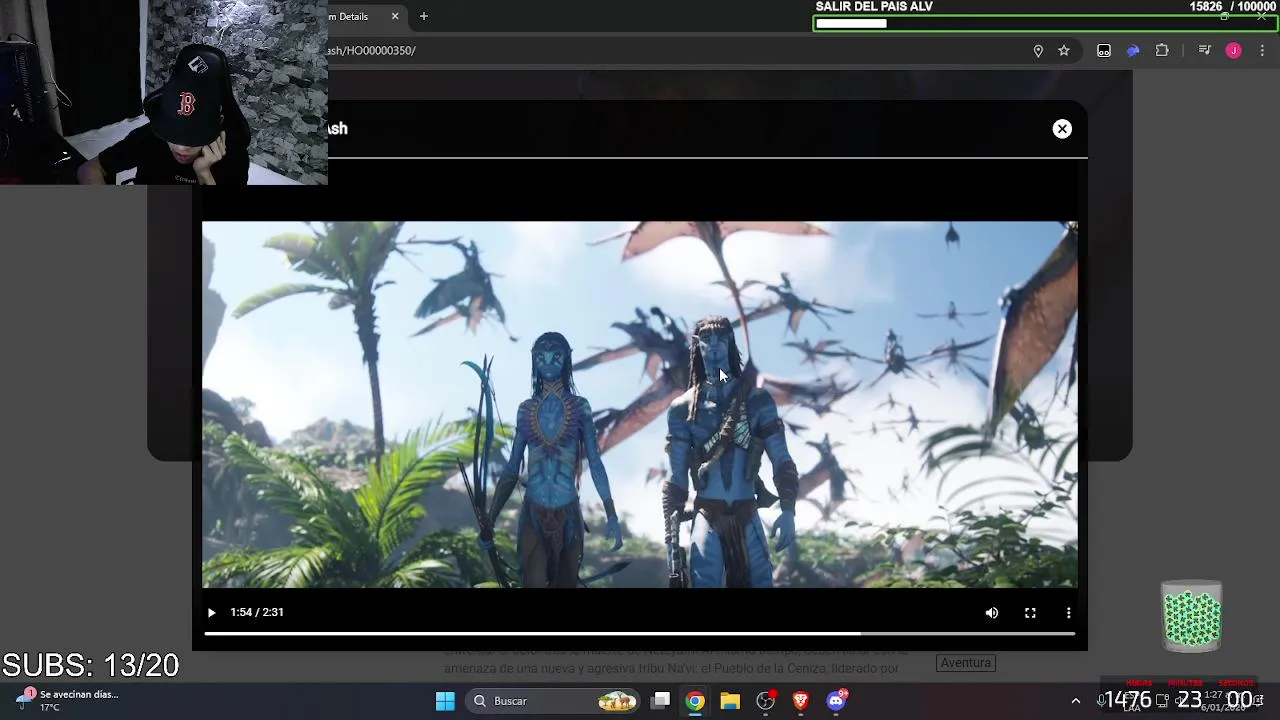1280x720 pixels.
Task: Click the 'Aventura' genre tag
Action: [965, 663]
